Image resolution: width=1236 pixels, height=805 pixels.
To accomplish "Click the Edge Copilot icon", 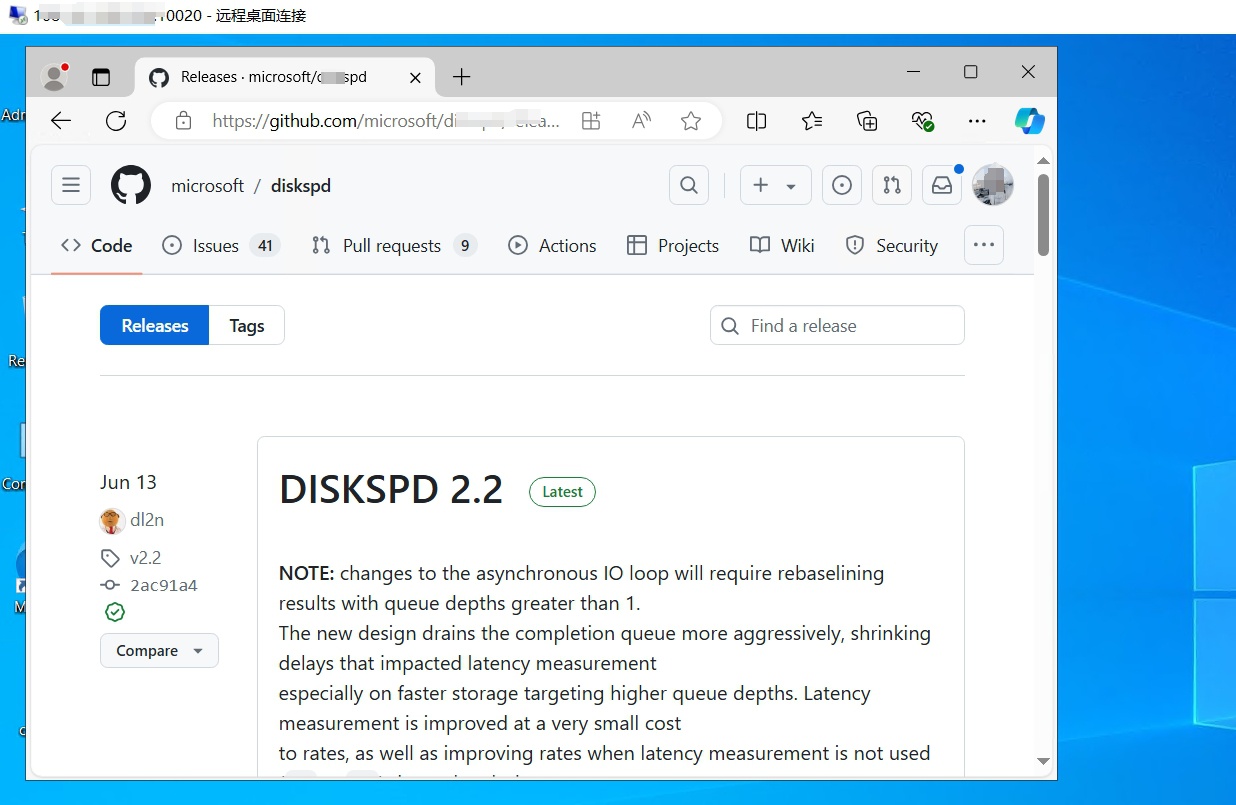I will [x=1029, y=121].
